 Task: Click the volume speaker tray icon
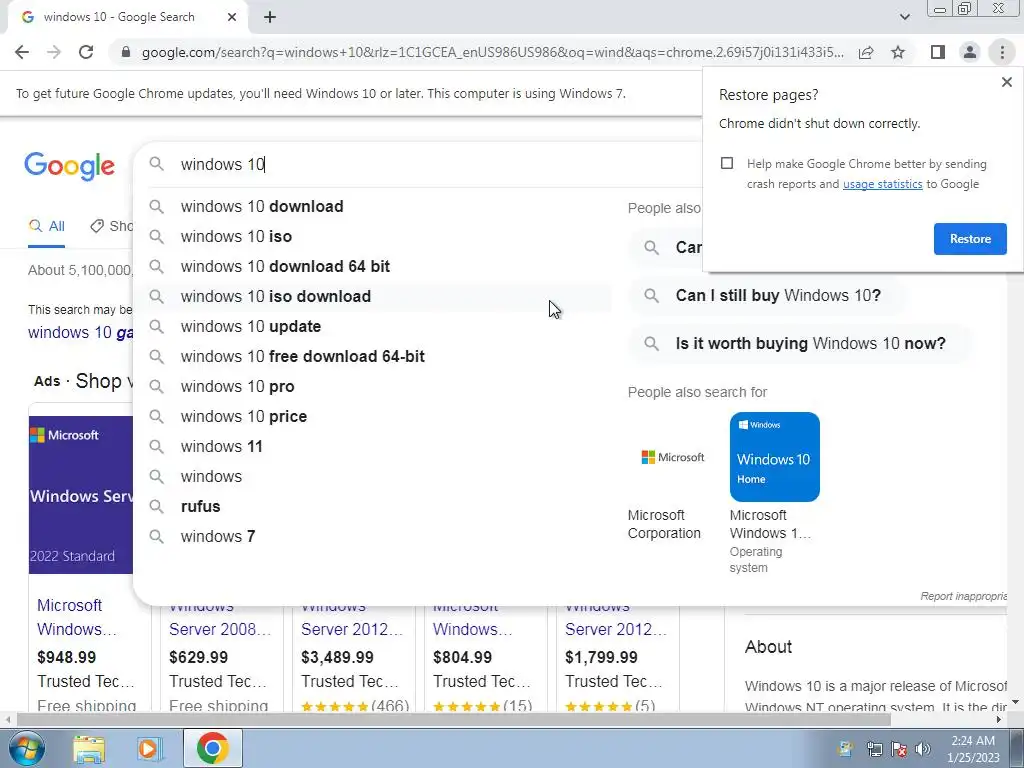pos(923,749)
